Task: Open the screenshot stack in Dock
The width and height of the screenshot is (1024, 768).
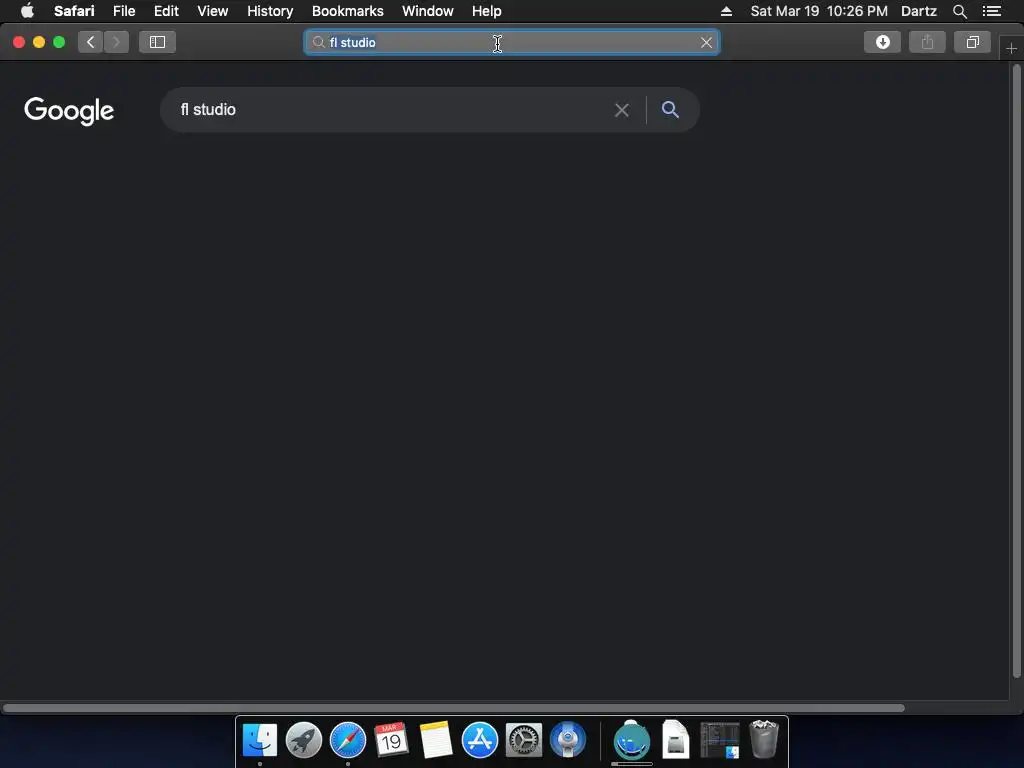Action: click(x=720, y=741)
